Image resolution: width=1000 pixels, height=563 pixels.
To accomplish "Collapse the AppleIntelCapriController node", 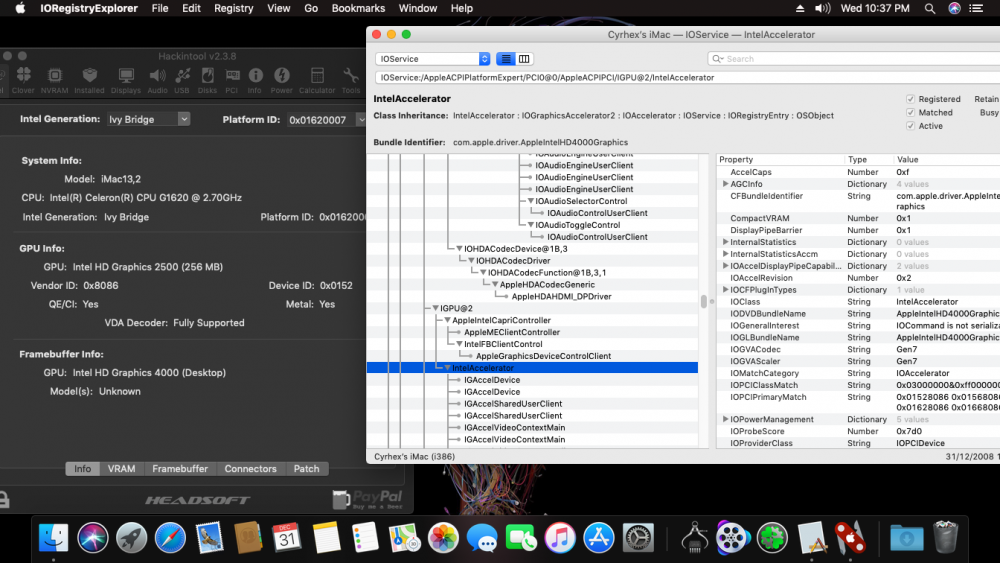I will (448, 320).
